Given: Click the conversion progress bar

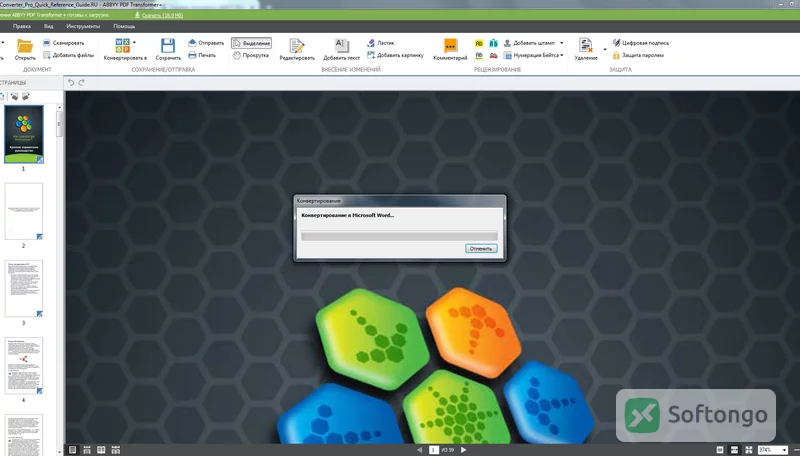Looking at the screenshot, I should 399,235.
